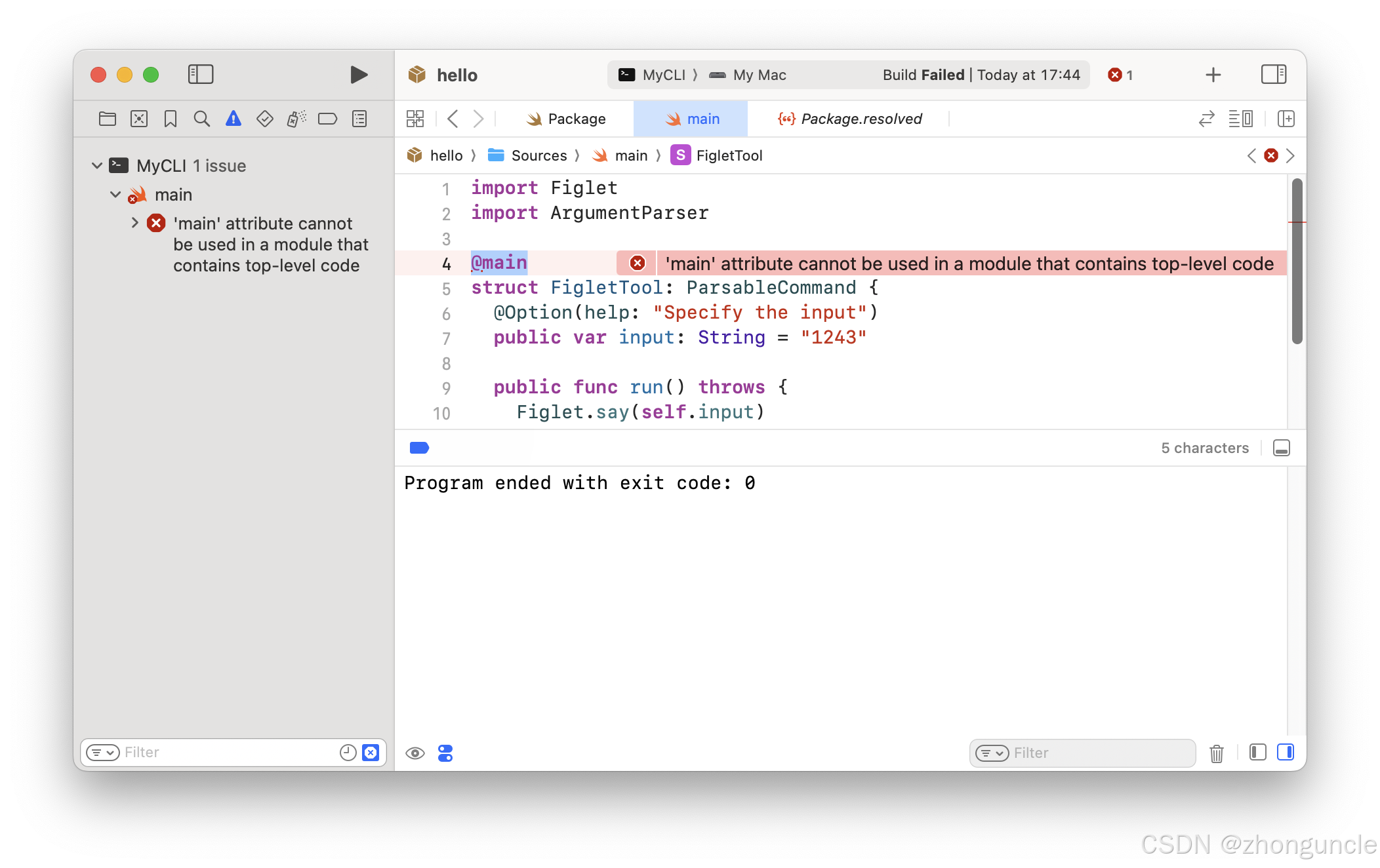Open the console filter options dropdown
Screen dimensions: 1380x868
point(992,753)
